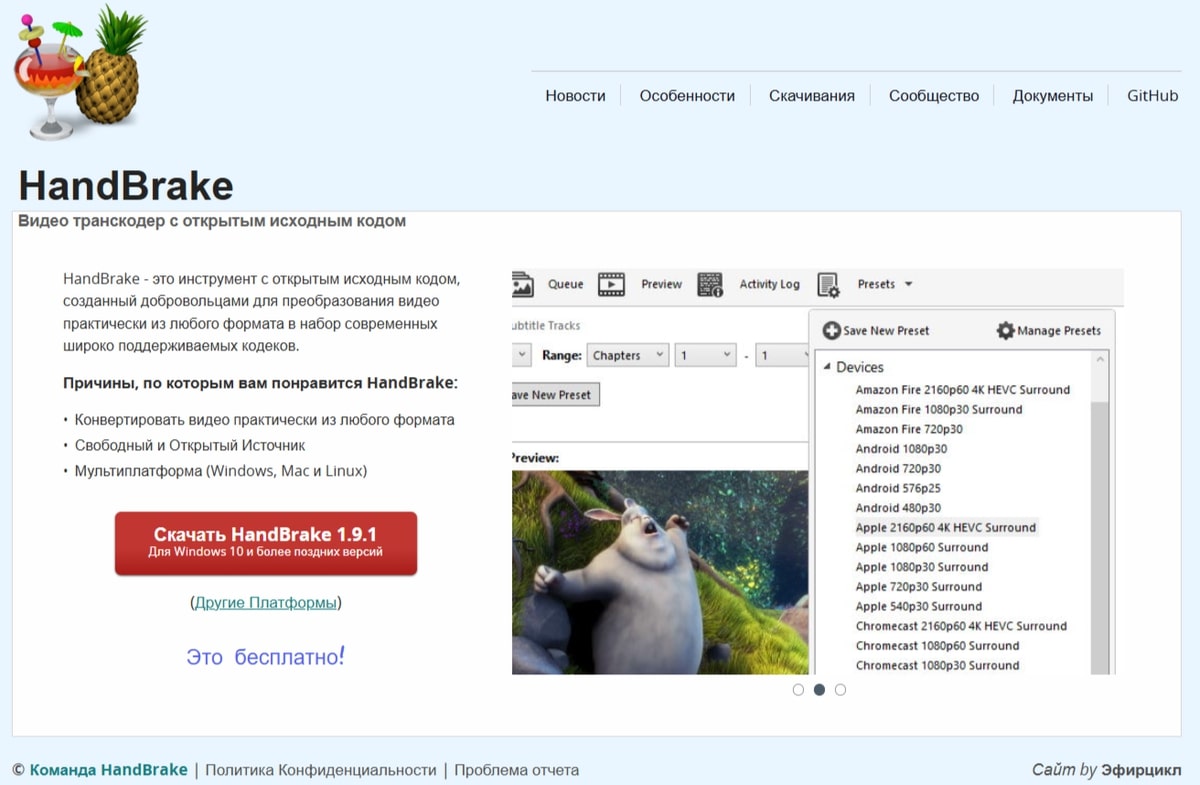Screen dimensions: 1200x785
Task: Select the Chromecast 1080p30 Surround preset
Action: (937, 665)
